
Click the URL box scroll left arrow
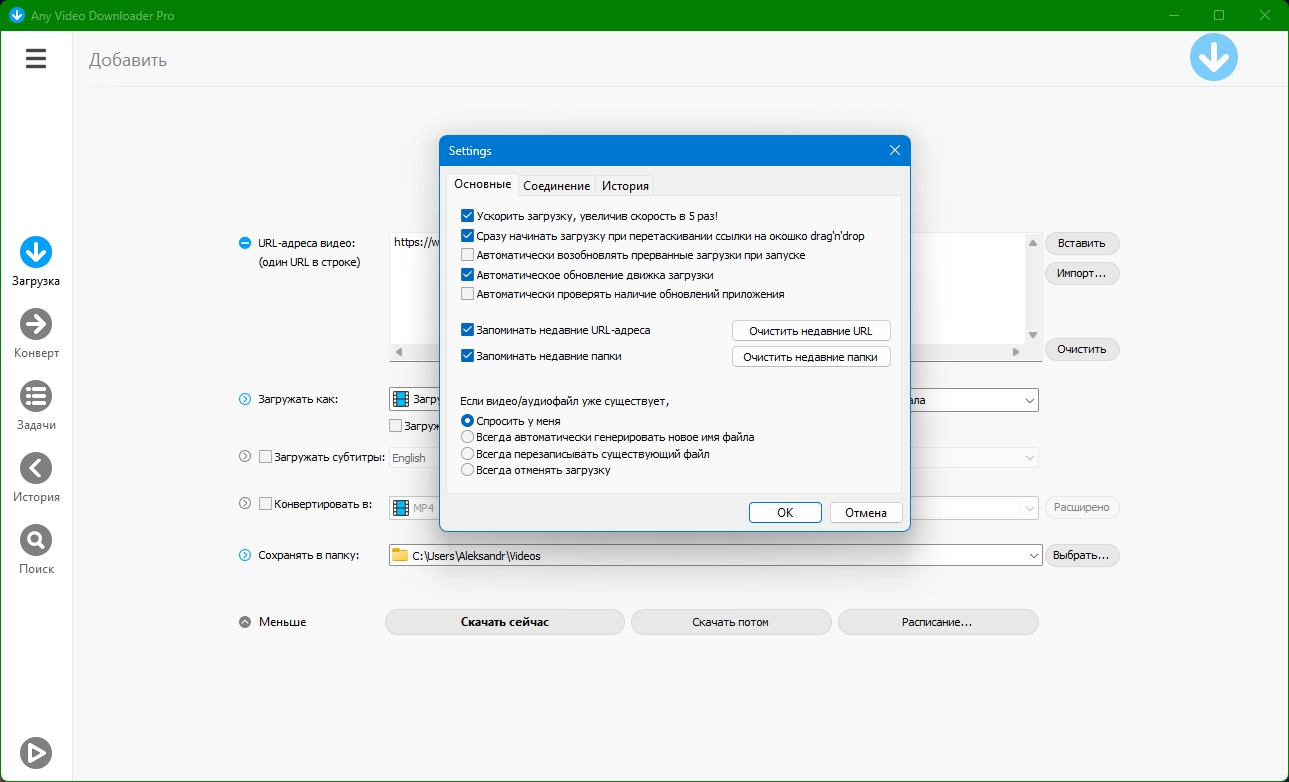398,352
